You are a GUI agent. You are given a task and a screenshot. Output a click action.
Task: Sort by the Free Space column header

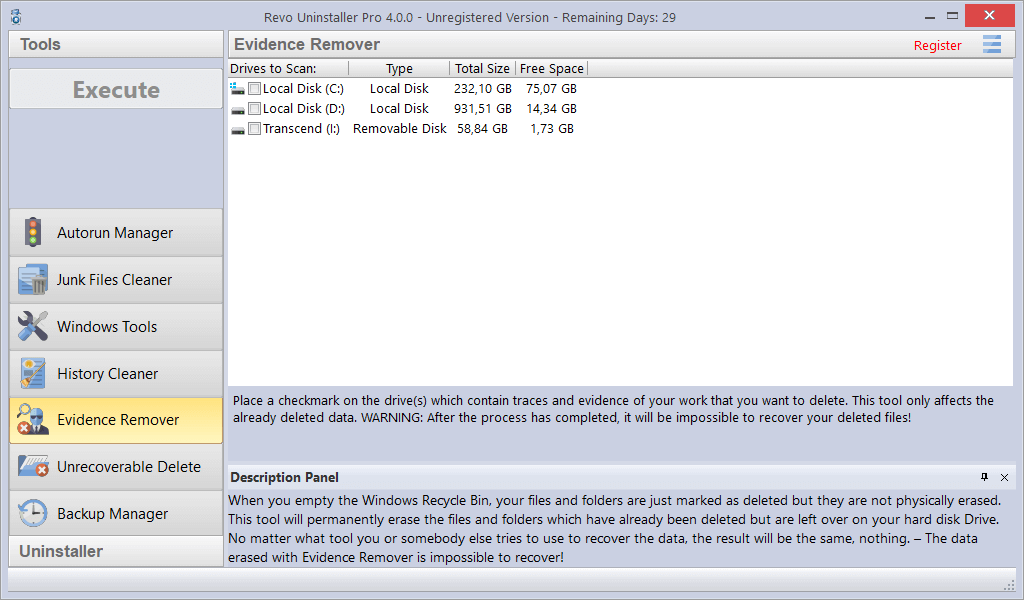552,68
